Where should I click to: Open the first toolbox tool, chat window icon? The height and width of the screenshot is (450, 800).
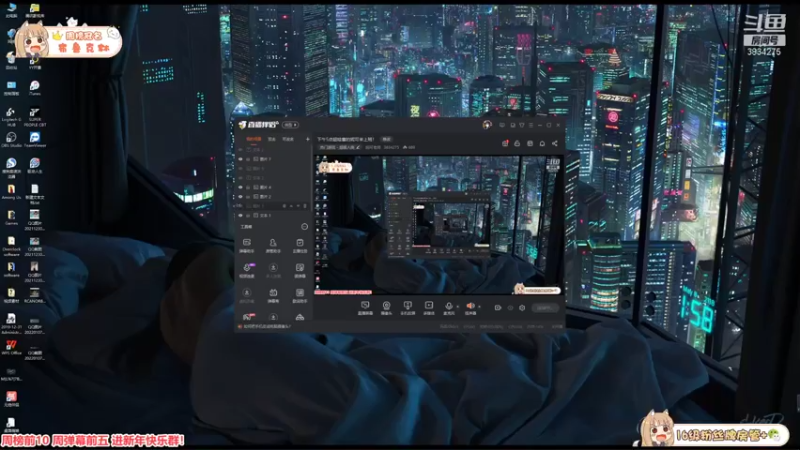point(247,245)
